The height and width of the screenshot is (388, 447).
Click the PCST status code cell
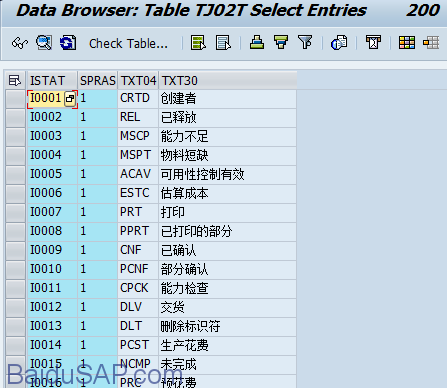point(138,346)
